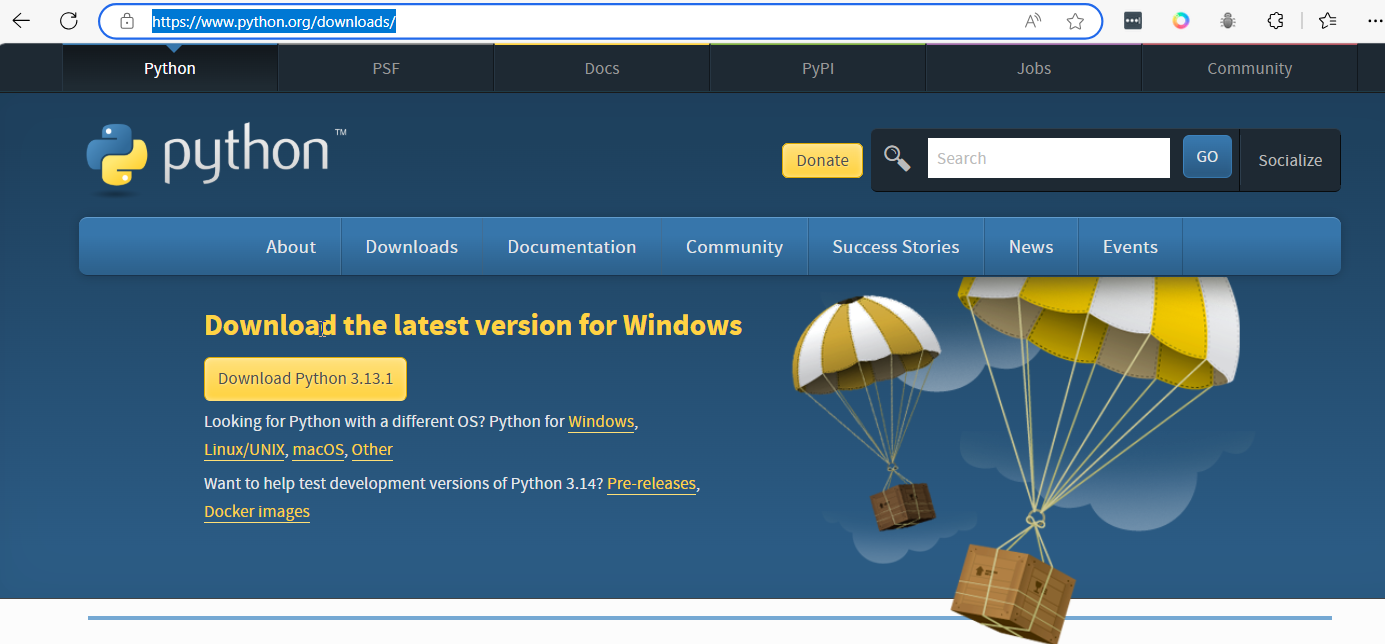The height and width of the screenshot is (644, 1385).
Task: Switch to the Python top tab
Action: [x=170, y=68]
